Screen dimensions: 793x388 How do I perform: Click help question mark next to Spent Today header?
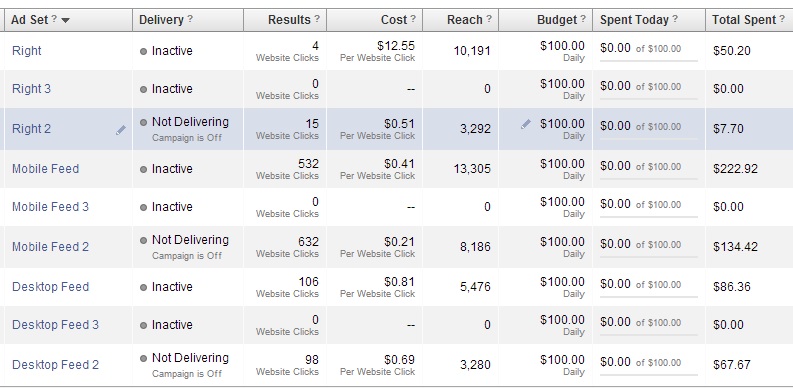(x=675, y=19)
